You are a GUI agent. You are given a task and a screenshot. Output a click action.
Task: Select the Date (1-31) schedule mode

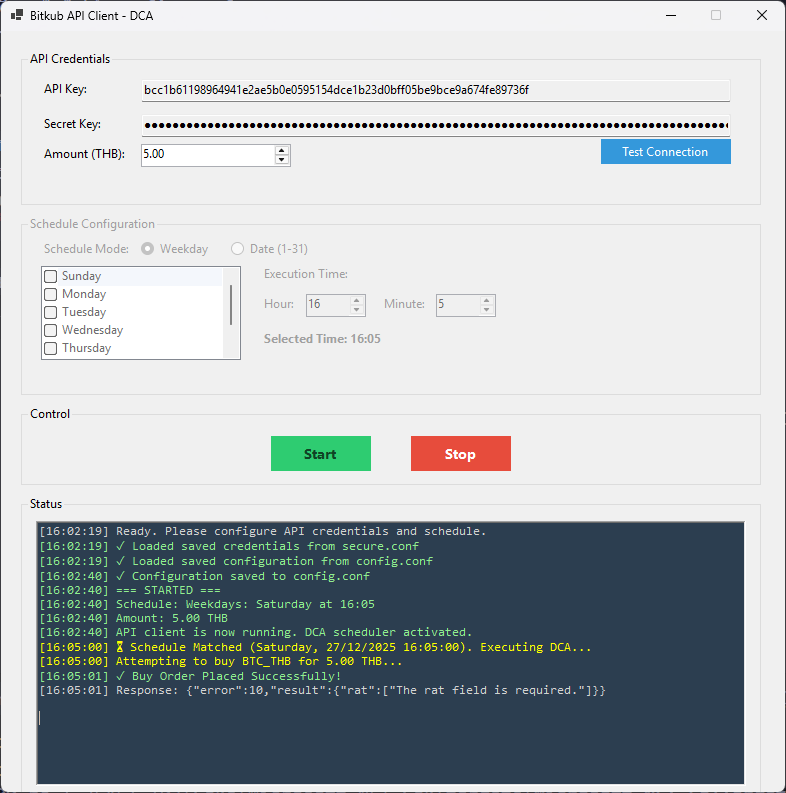[238, 249]
